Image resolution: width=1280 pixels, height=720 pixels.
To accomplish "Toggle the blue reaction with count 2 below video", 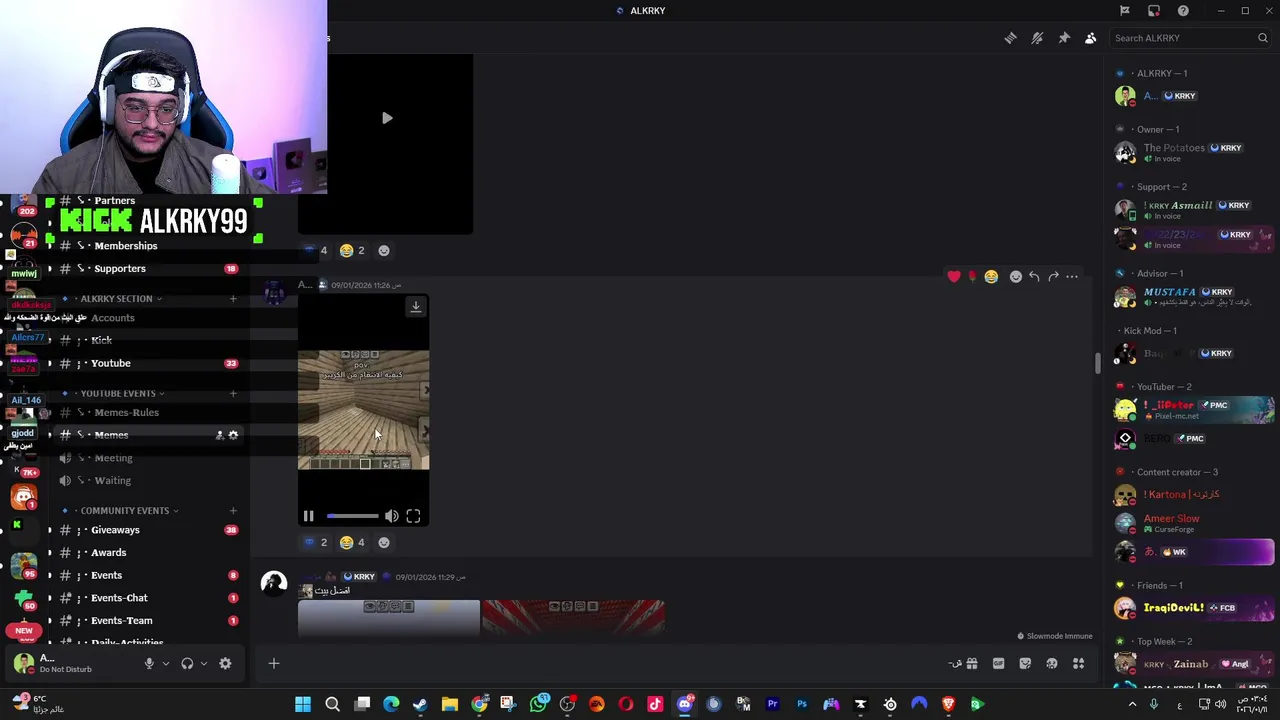I will point(315,542).
